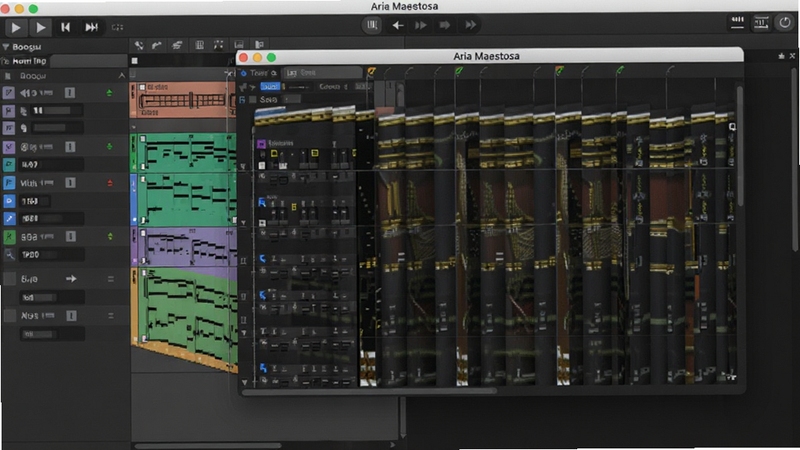The width and height of the screenshot is (800, 450).
Task: Click green up-down arrows on first track
Action: pyautogui.click(x=109, y=92)
